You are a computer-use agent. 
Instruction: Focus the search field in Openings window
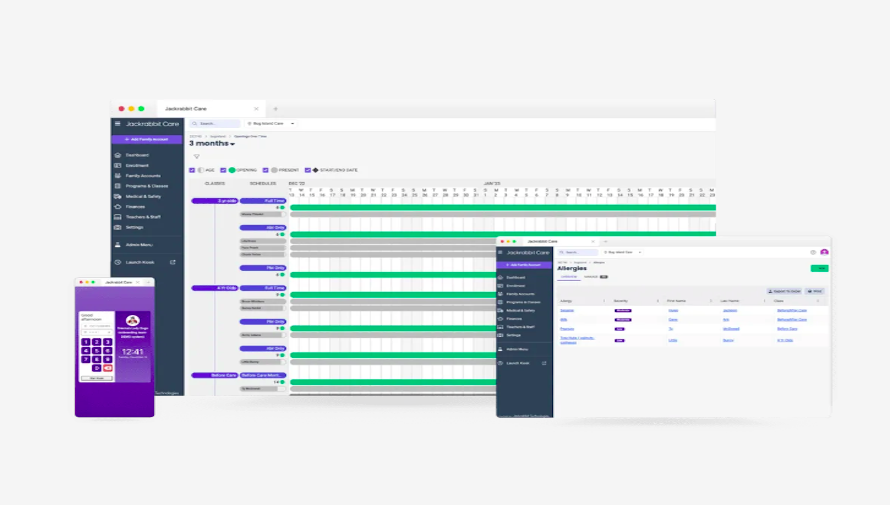coord(215,123)
